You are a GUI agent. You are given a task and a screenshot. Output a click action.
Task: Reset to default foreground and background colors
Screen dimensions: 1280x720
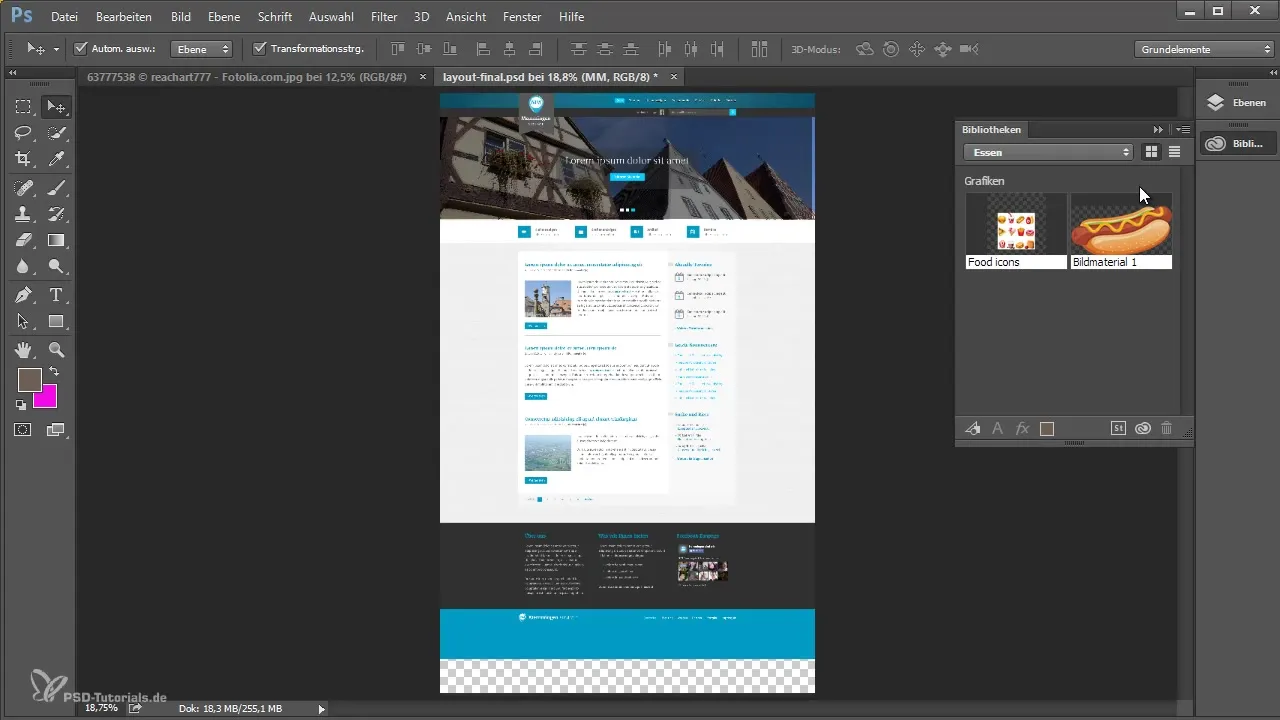(21, 405)
